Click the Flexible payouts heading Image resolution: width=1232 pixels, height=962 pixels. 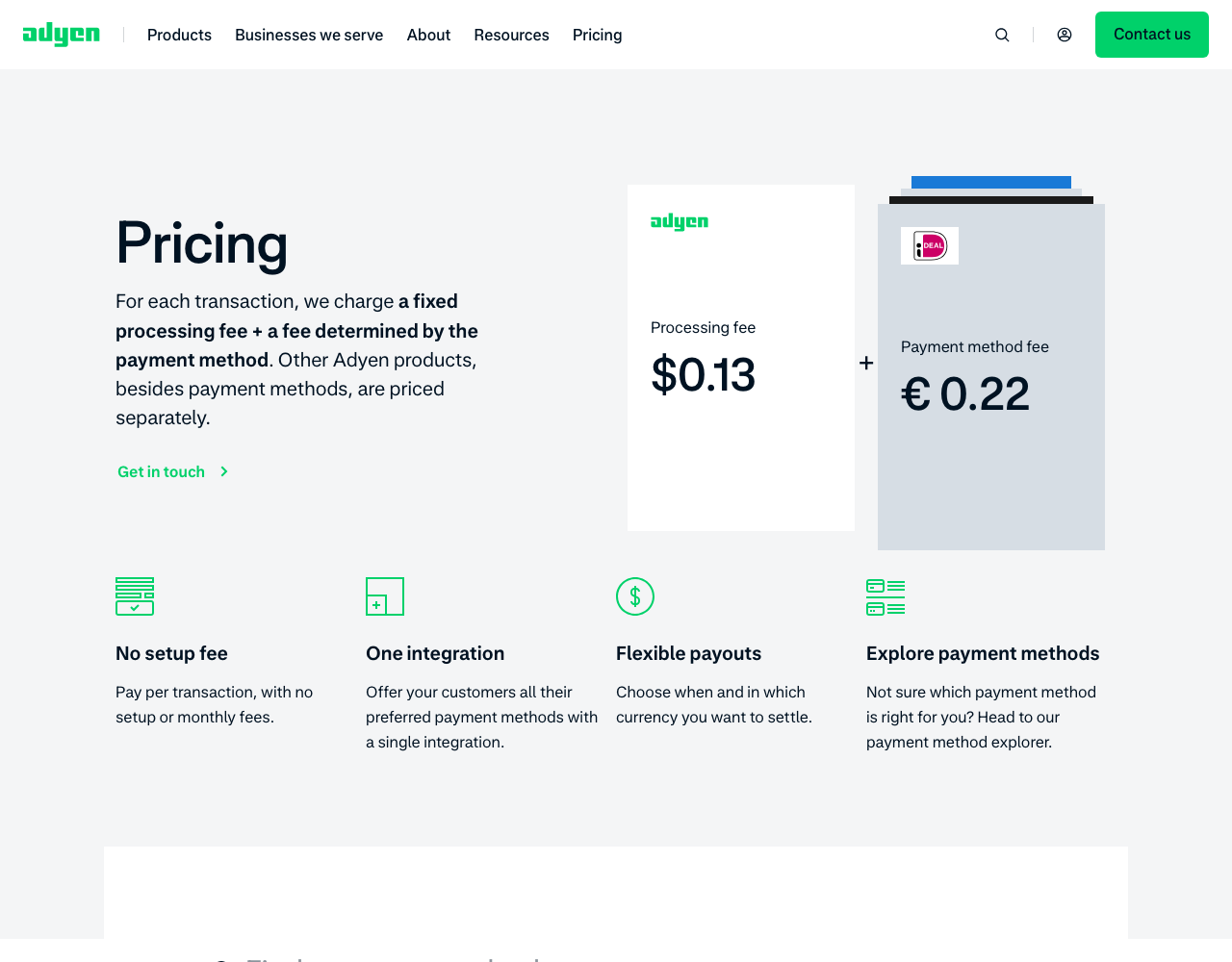(x=688, y=653)
